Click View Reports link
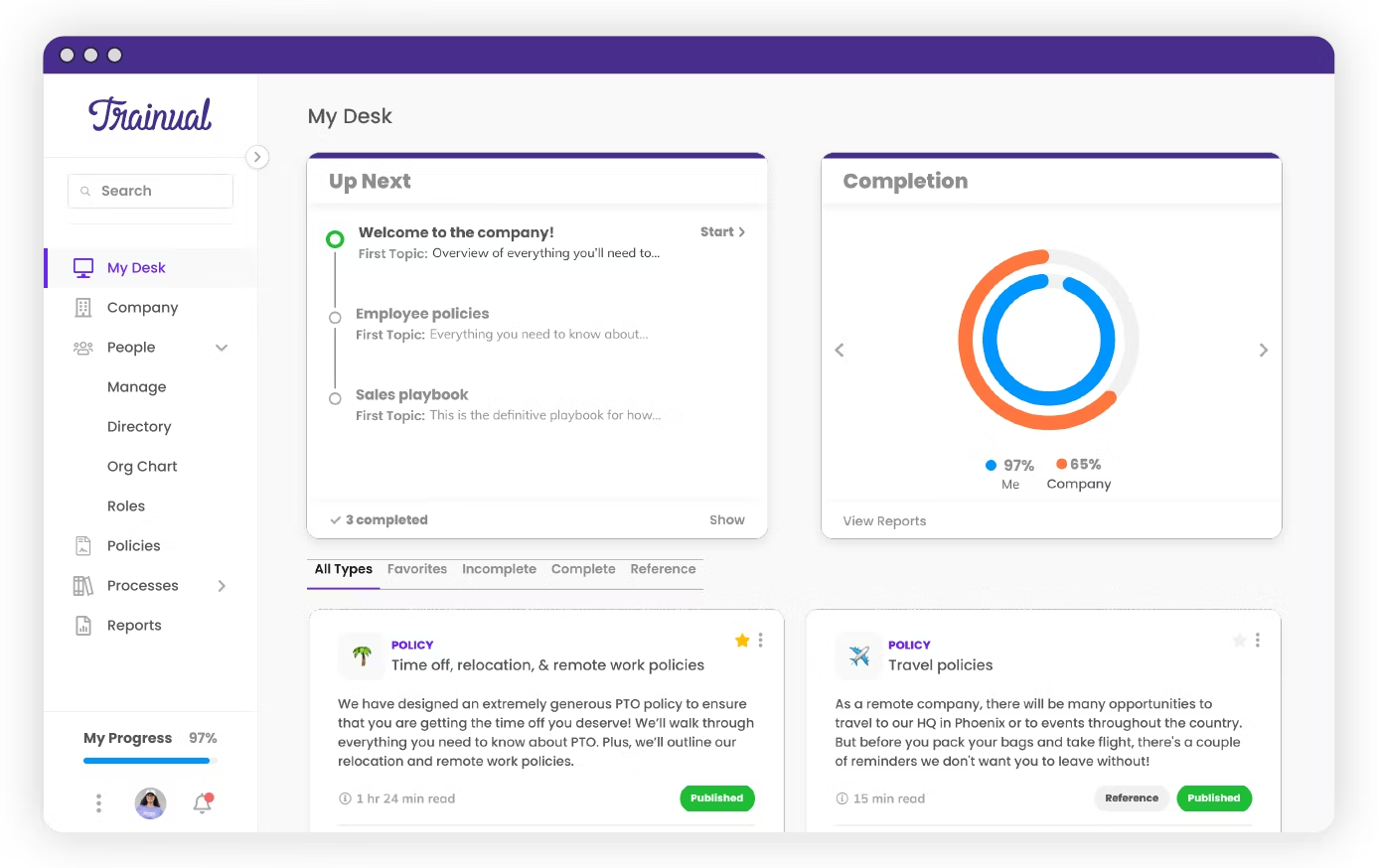Screen dimensions: 1378x868 [x=884, y=521]
